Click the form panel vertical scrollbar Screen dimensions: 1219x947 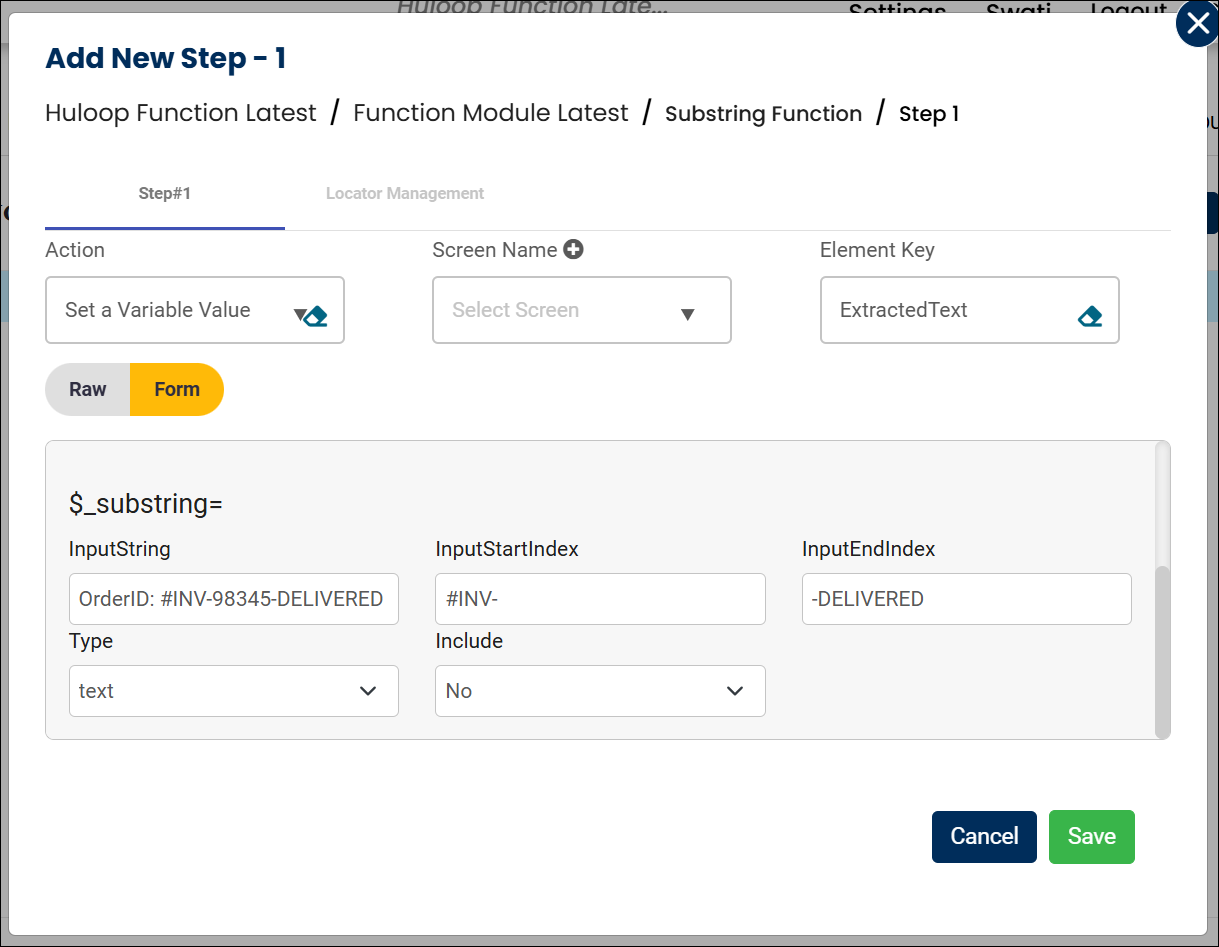coord(1162,650)
